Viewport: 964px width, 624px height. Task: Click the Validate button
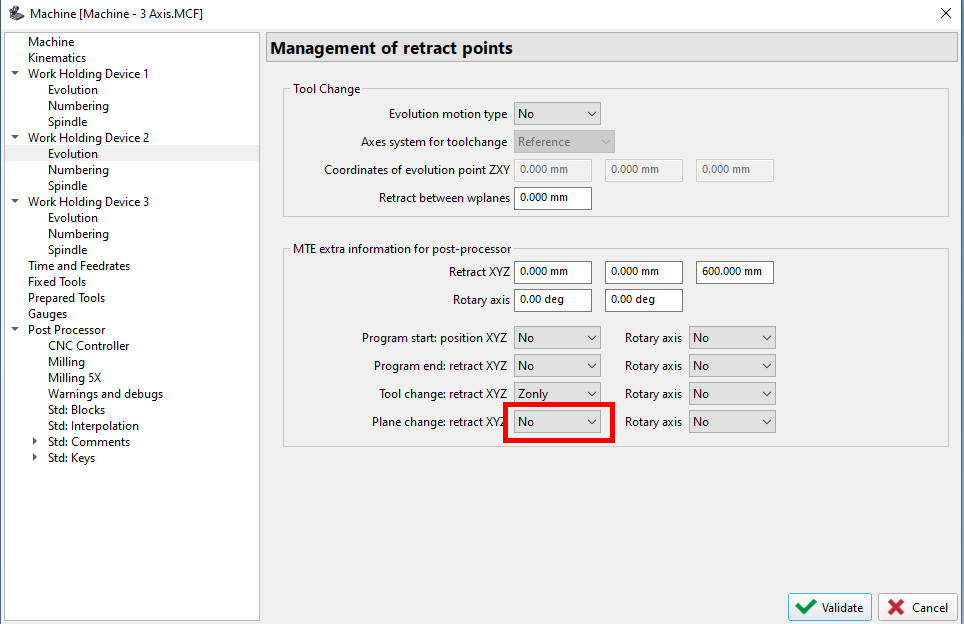tap(829, 607)
